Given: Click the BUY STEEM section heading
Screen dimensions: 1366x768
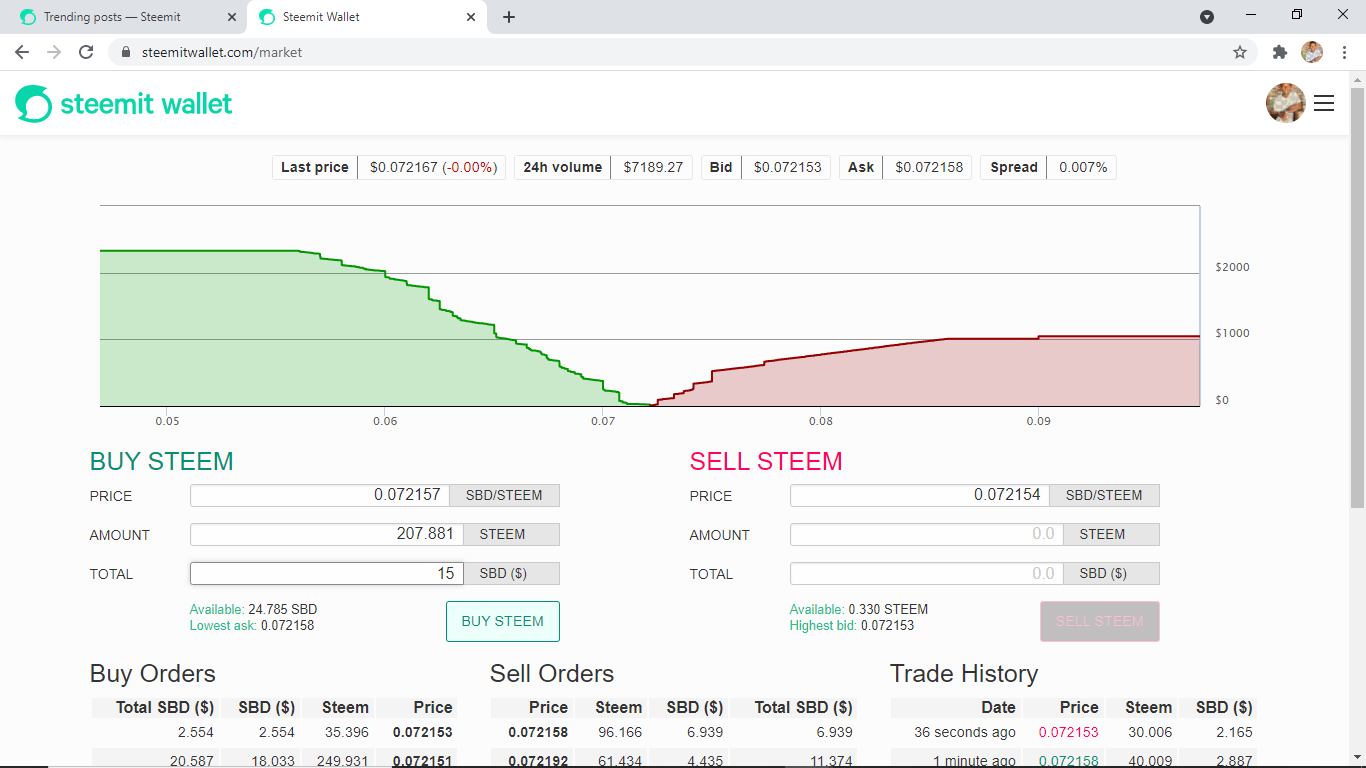Looking at the screenshot, I should tap(161, 461).
